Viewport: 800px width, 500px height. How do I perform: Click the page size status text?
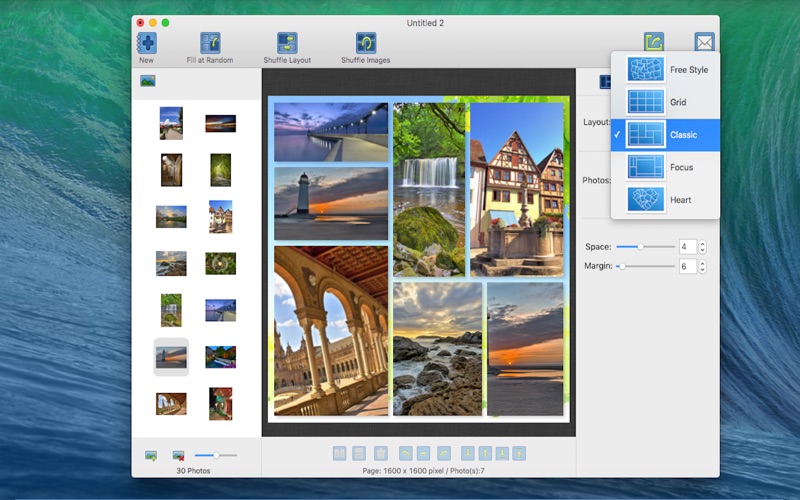[x=423, y=470]
